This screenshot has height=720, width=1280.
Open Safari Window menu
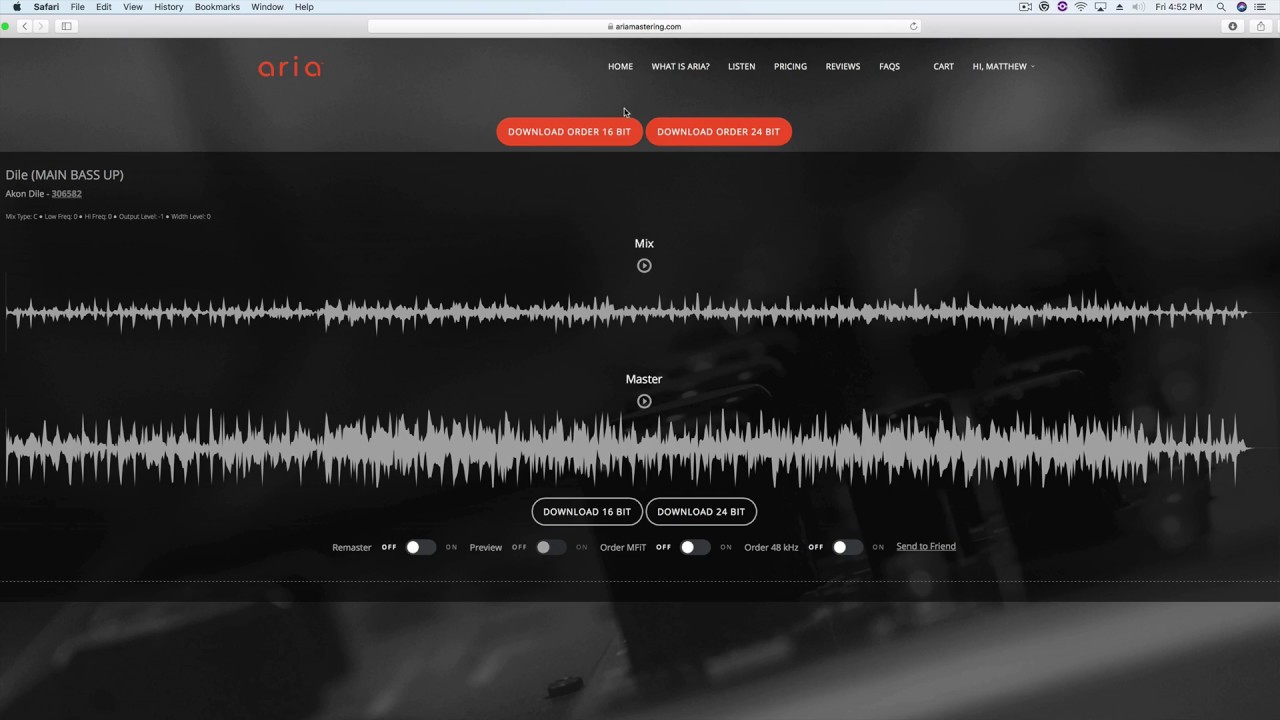[267, 7]
